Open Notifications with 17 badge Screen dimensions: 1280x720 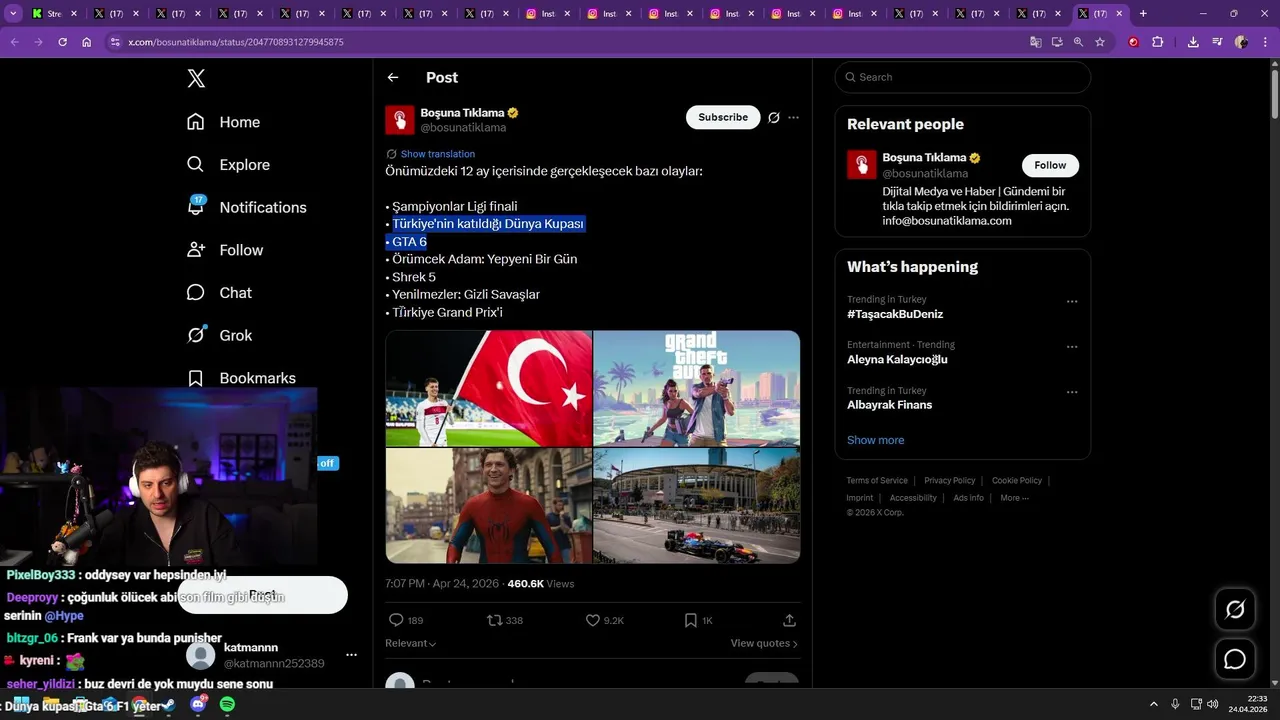(x=246, y=207)
